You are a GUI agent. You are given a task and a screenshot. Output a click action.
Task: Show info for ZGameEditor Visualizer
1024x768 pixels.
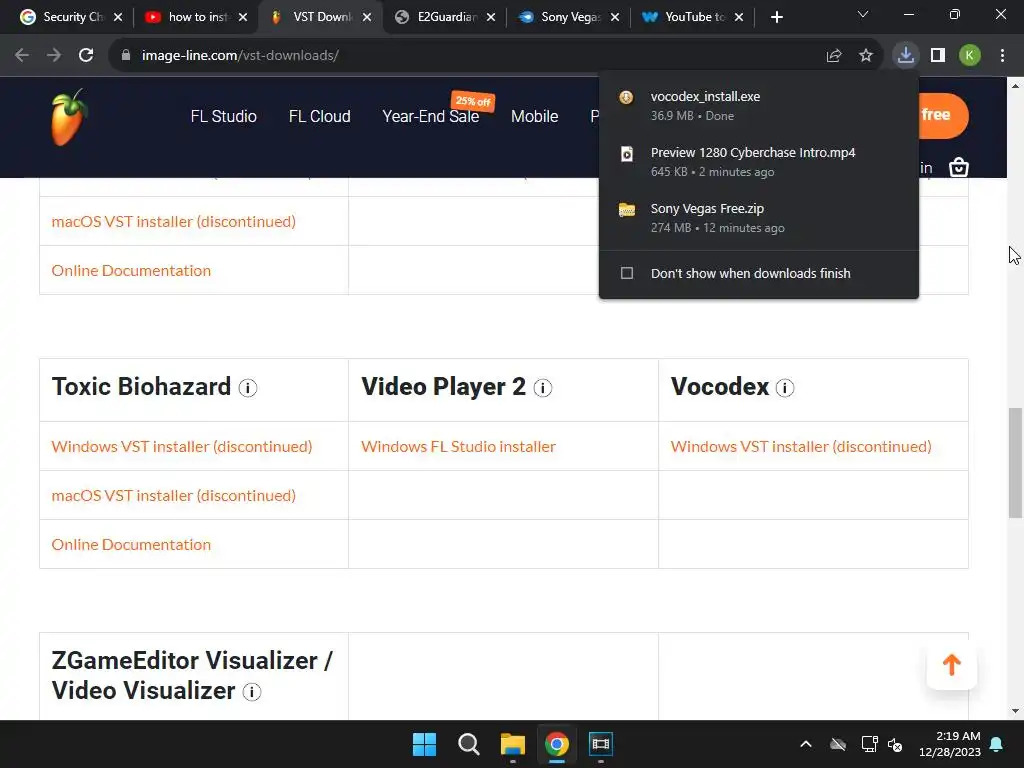251,692
